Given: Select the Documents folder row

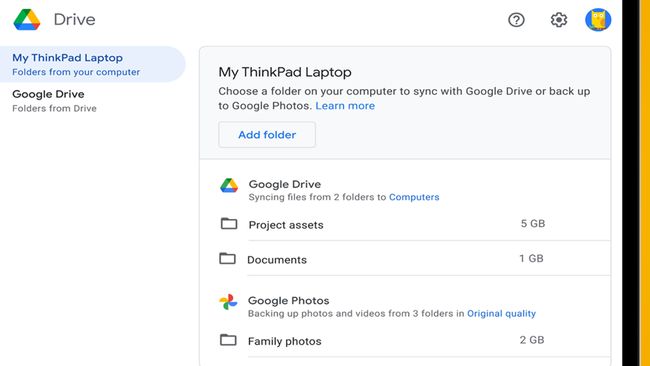Looking at the screenshot, I should [x=415, y=259].
